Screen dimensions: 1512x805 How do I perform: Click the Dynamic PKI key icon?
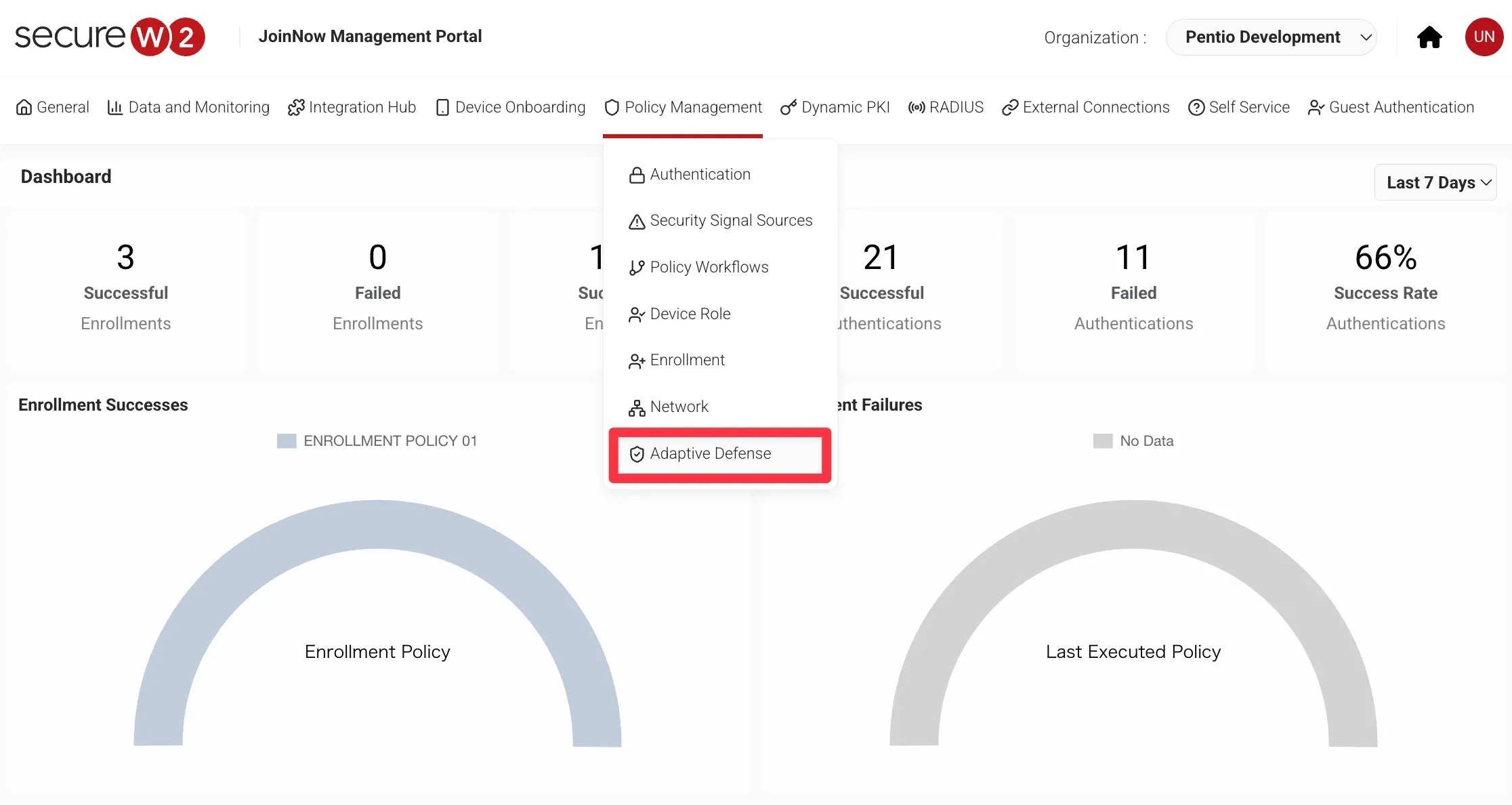coord(788,108)
